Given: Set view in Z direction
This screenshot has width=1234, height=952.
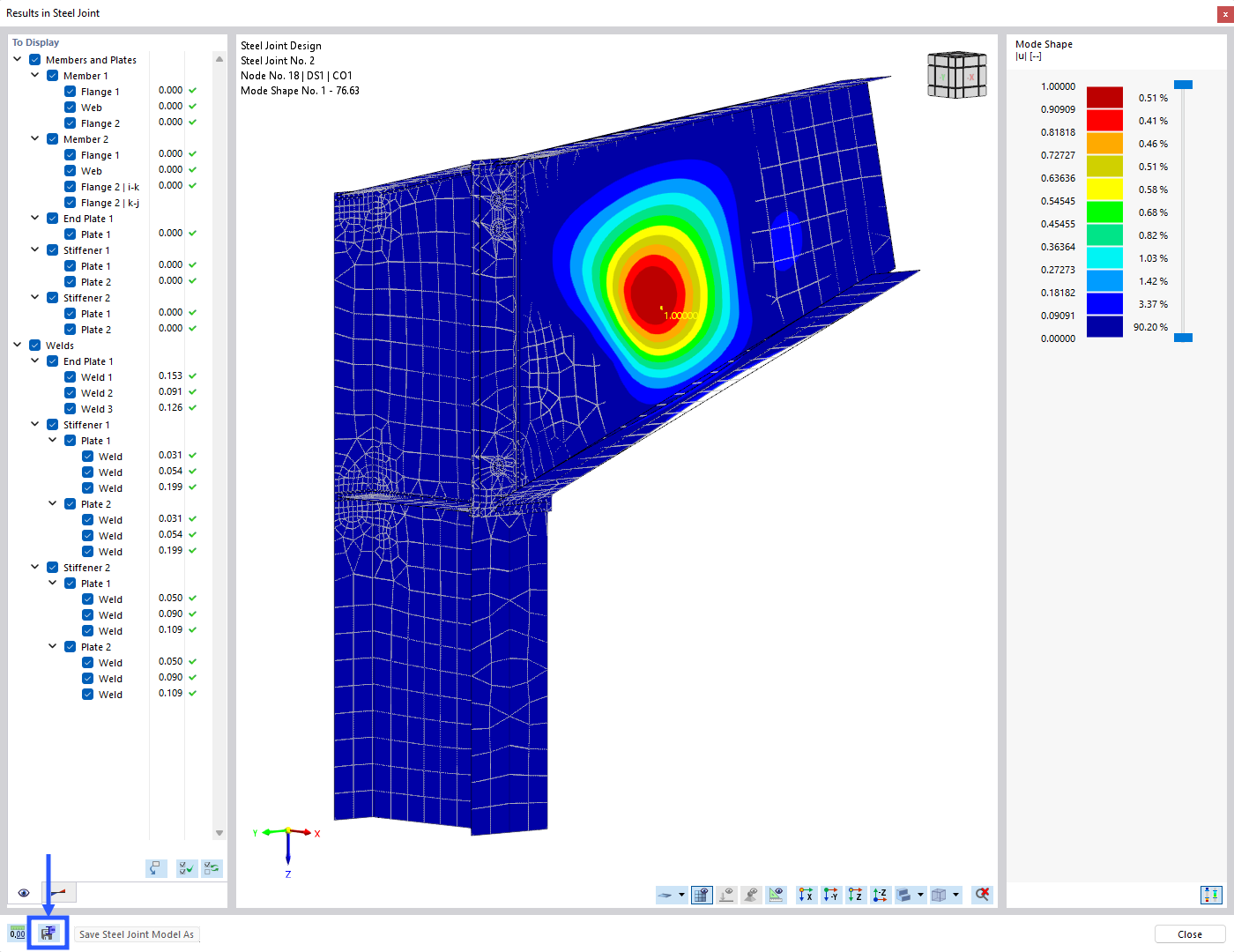Looking at the screenshot, I should (x=855, y=895).
